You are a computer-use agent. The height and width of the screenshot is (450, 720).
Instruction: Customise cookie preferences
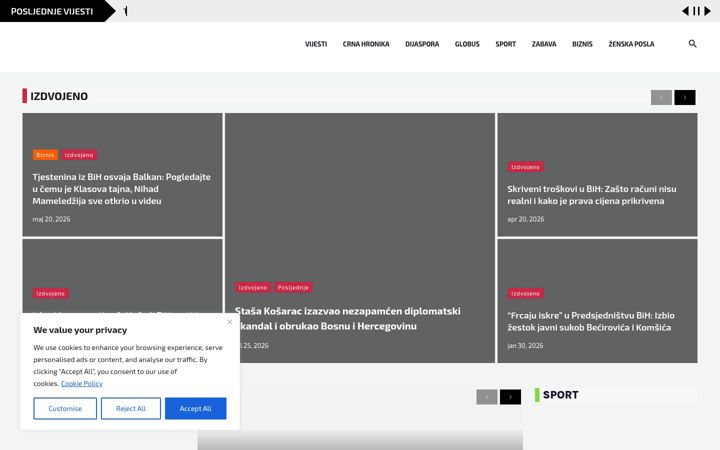click(x=65, y=408)
